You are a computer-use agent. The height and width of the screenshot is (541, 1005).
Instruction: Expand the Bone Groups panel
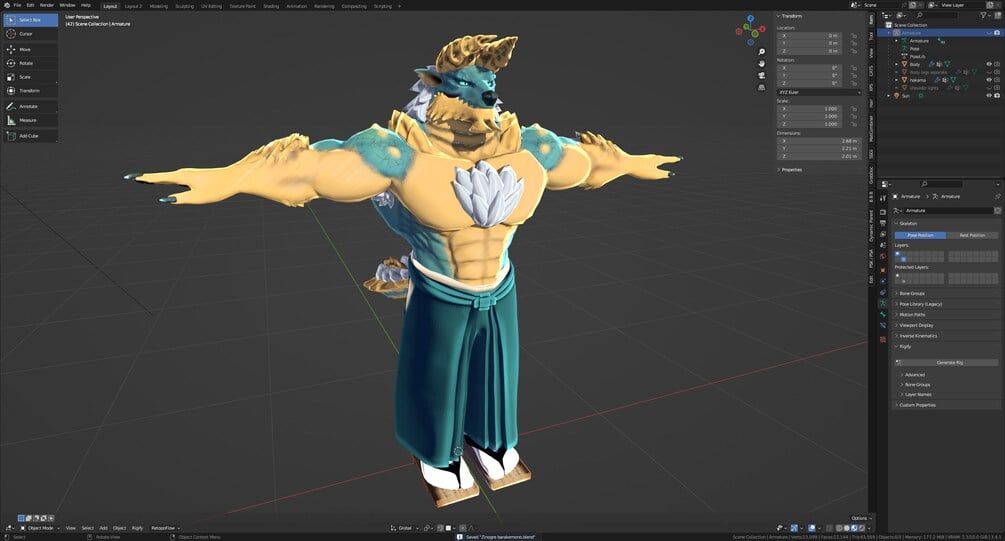tap(911, 294)
